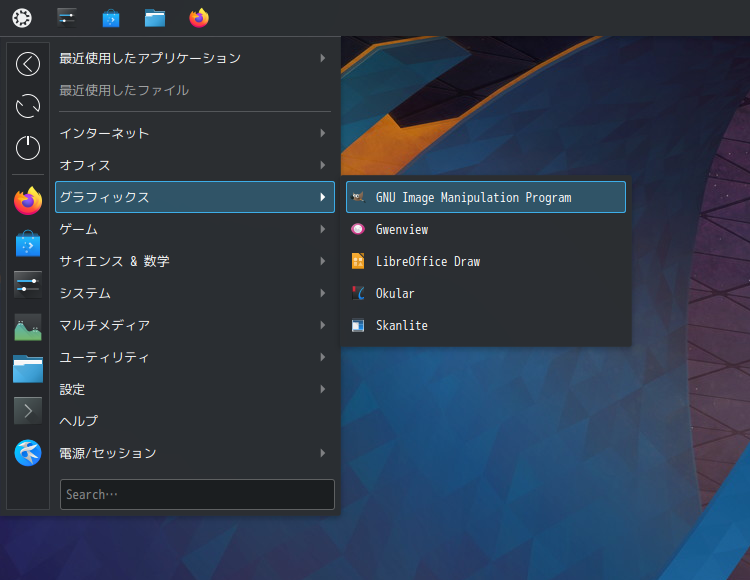Click the back arrow circle icon in sidebar
Viewport: 750px width, 580px height.
[x=28, y=64]
